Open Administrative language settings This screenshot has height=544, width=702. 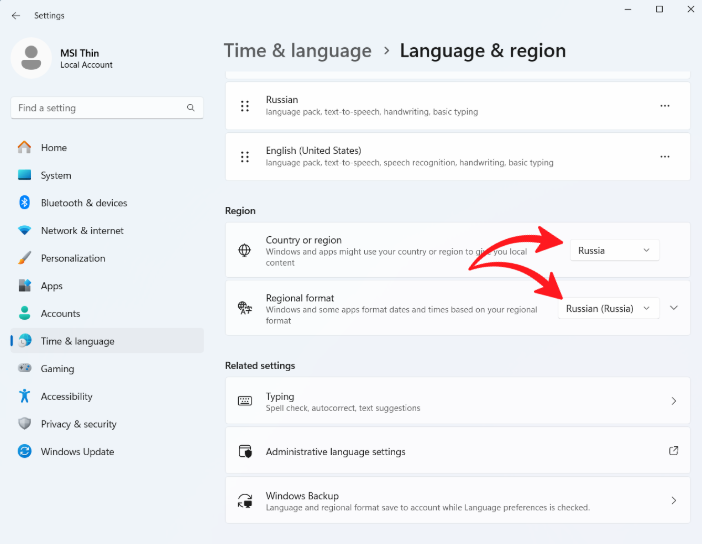tap(458, 452)
